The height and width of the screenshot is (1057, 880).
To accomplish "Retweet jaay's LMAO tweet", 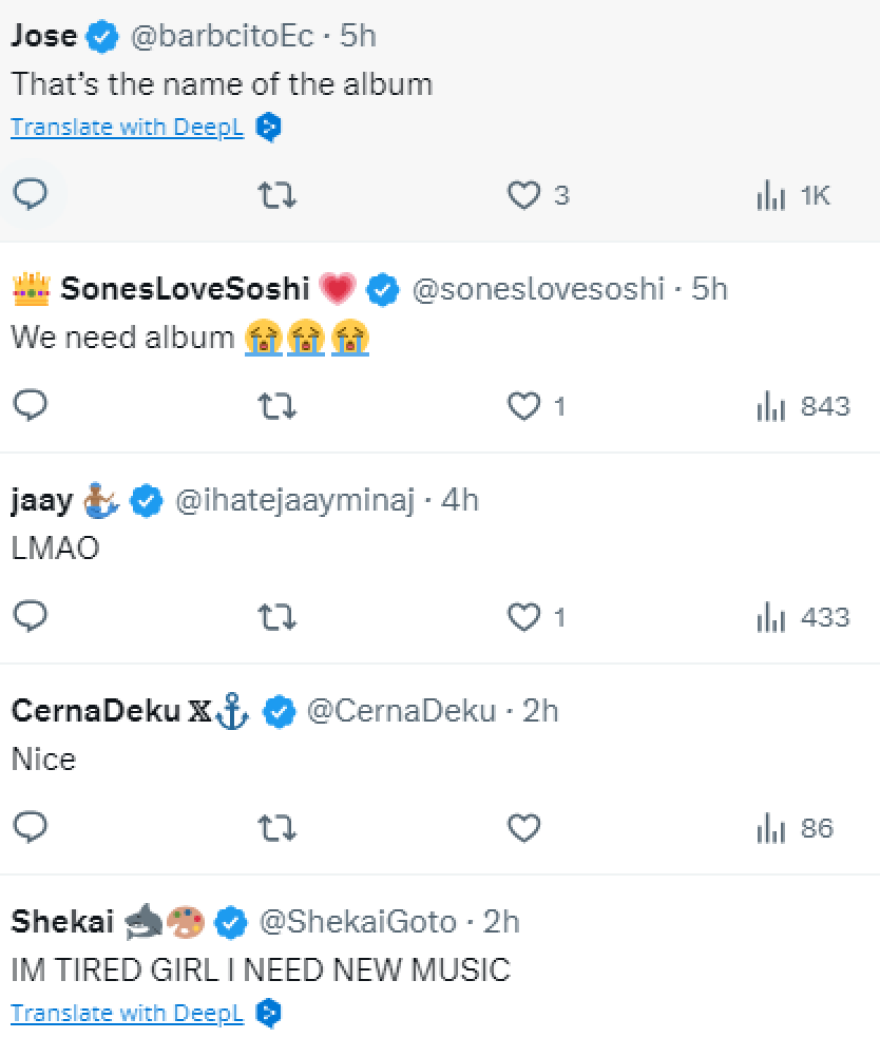I will tap(277, 617).
